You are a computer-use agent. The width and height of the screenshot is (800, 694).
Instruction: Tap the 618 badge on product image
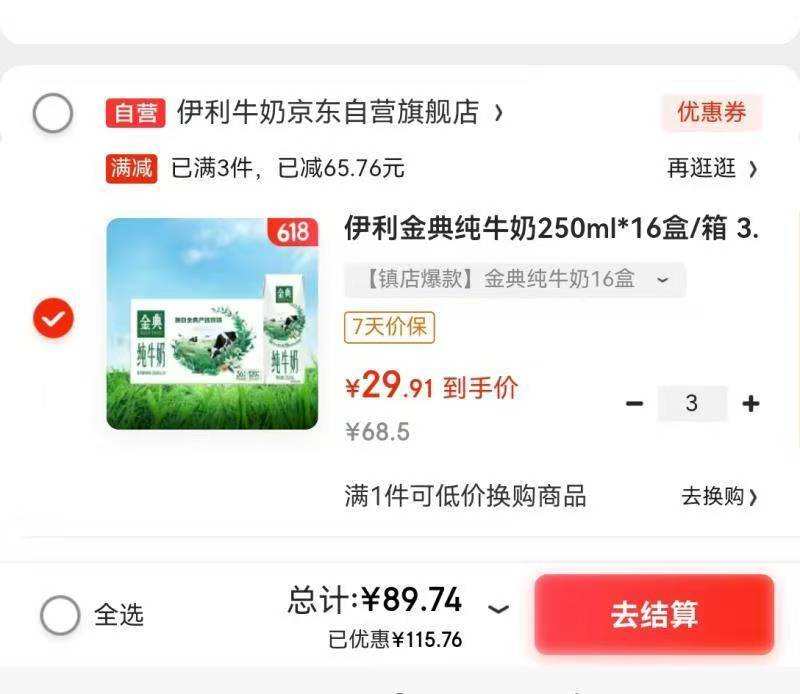pyautogui.click(x=293, y=232)
